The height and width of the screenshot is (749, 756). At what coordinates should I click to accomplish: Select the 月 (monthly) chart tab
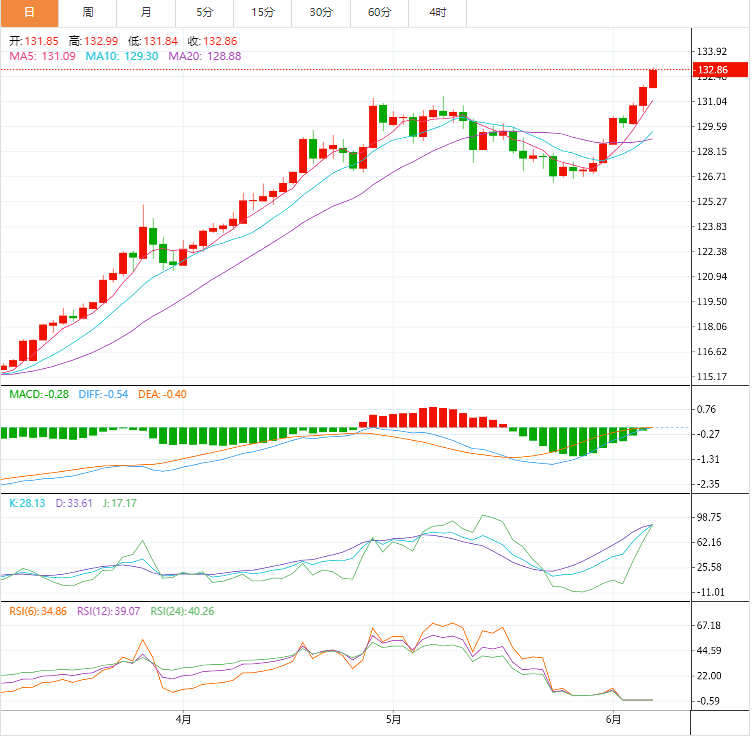tap(147, 13)
